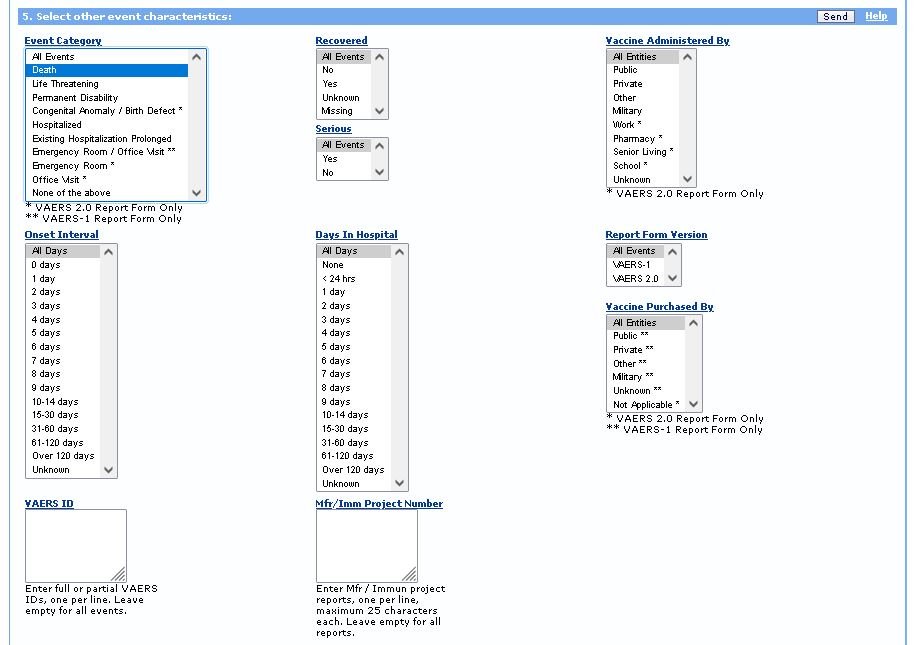Open the VAERS ID heading link
Viewport: 916px width, 645px height.
[49, 503]
